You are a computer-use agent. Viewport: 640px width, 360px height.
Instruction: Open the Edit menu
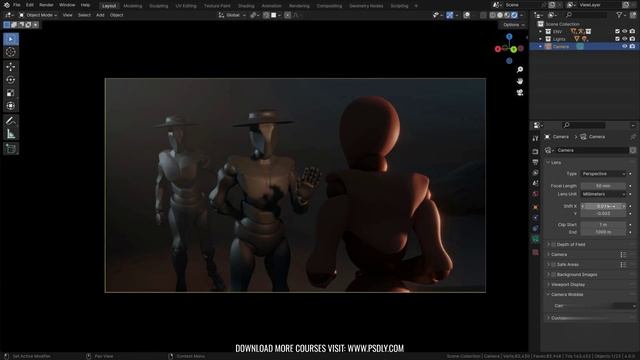click(x=30, y=5)
